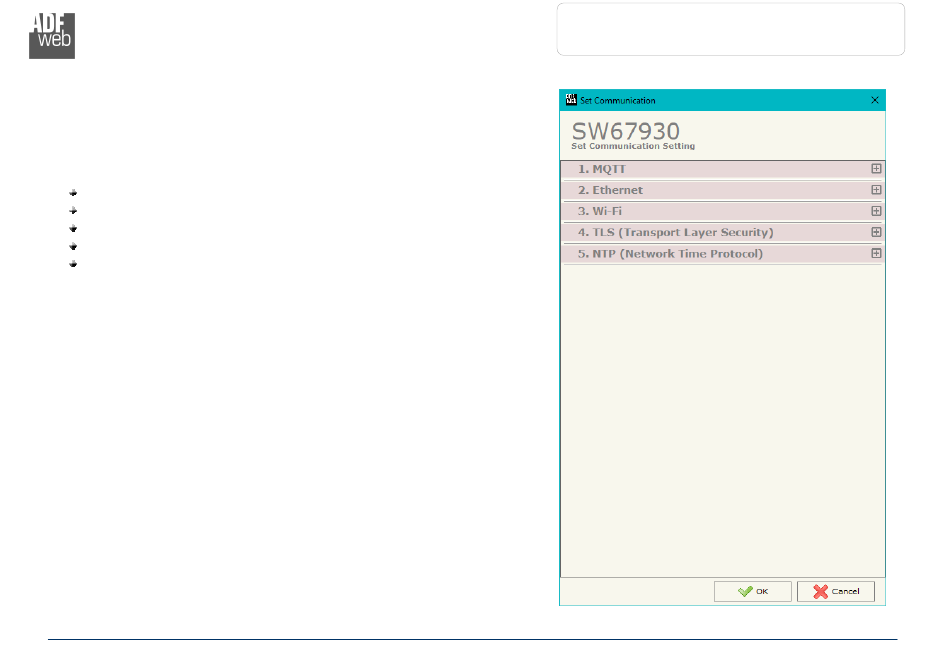Click the ADFweb logo
Screen dimensions: 950x659
[52, 36]
